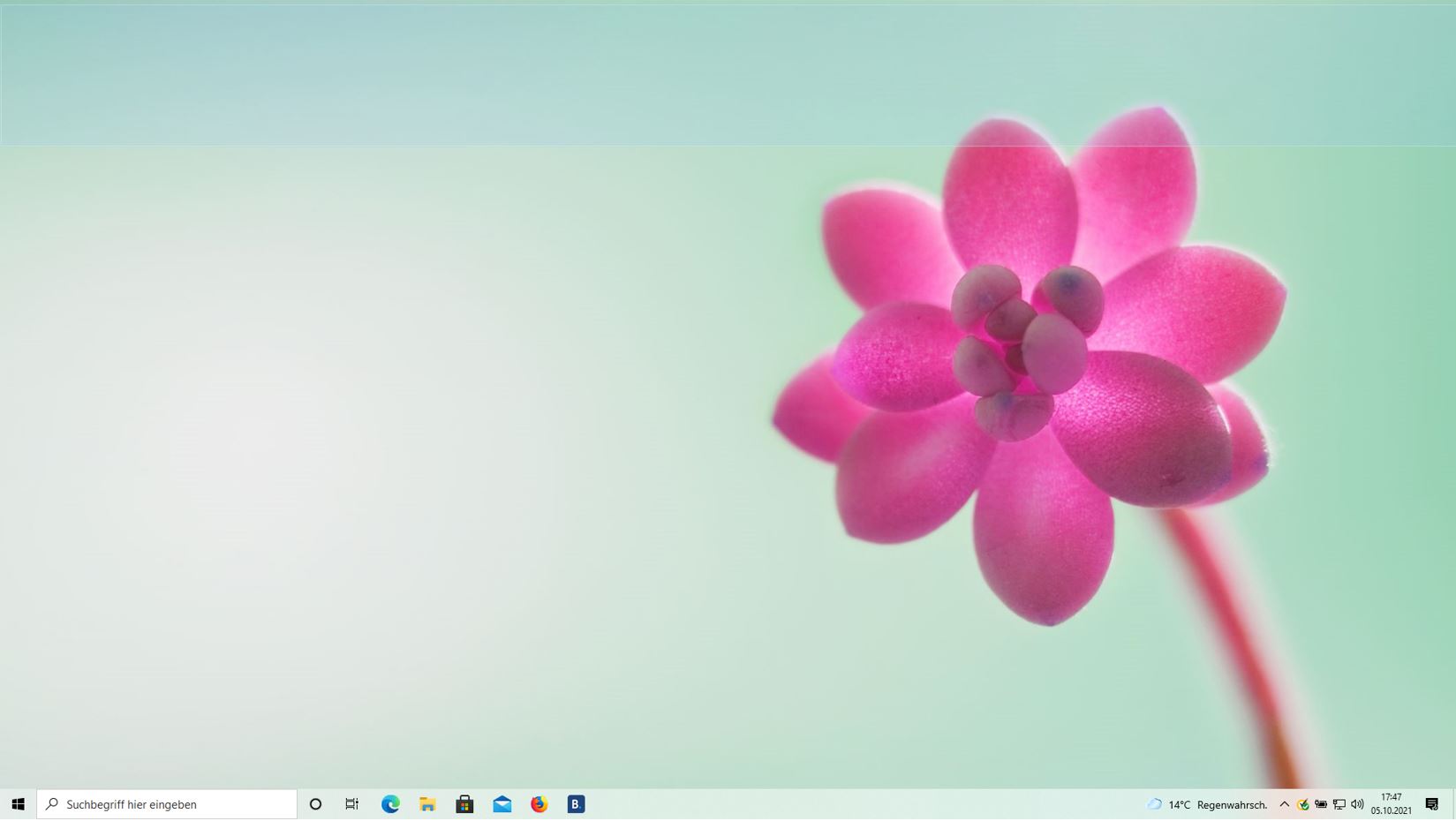
Task: Open the Windows Start menu
Action: point(18,804)
